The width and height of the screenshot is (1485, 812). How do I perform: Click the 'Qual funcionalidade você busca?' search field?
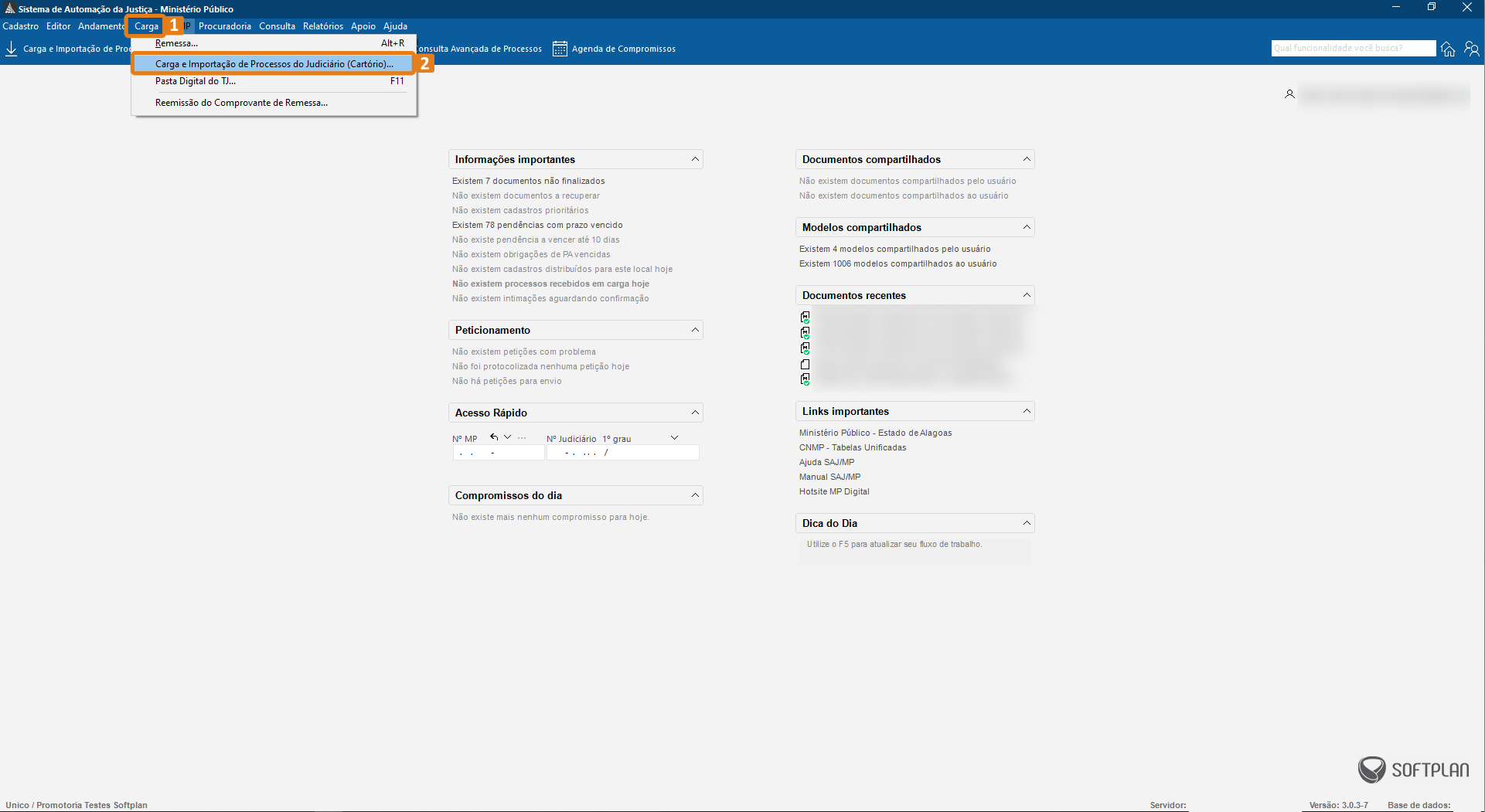point(1354,48)
